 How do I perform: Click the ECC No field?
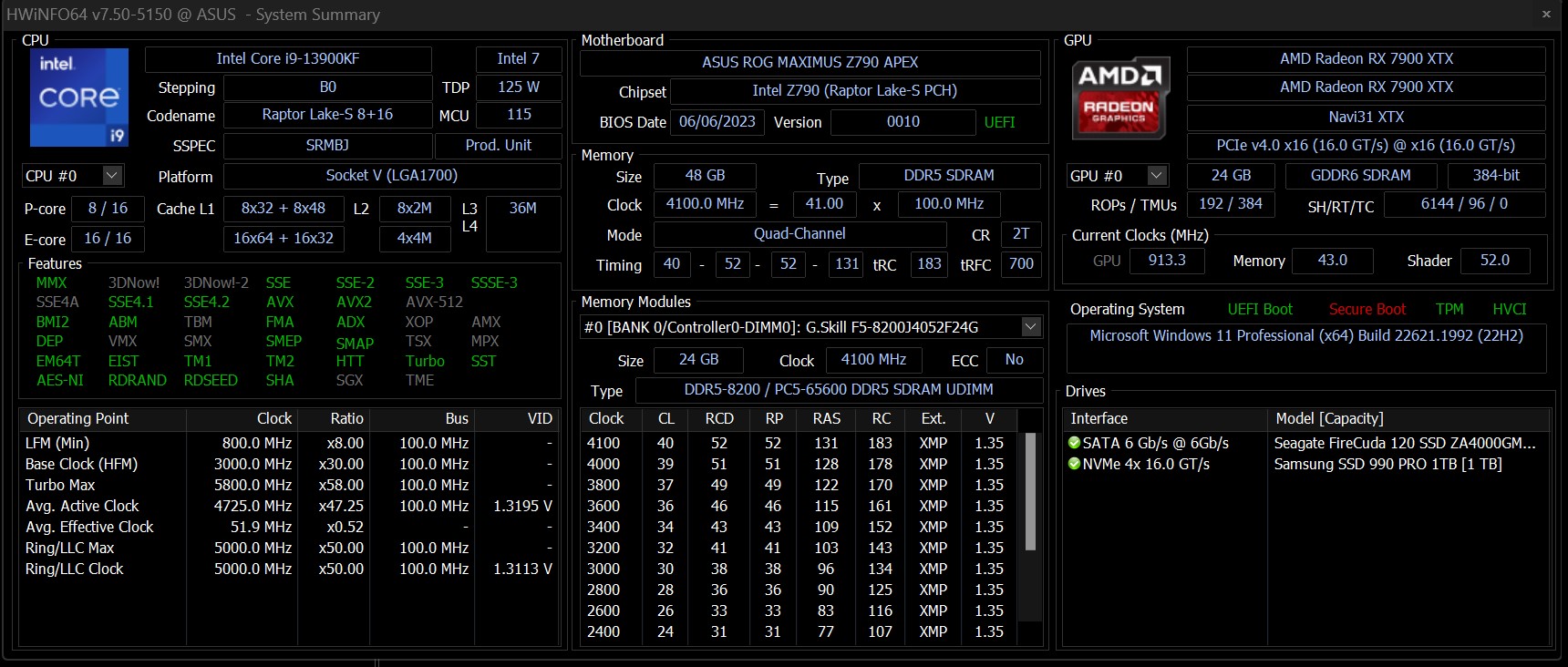tap(1014, 360)
